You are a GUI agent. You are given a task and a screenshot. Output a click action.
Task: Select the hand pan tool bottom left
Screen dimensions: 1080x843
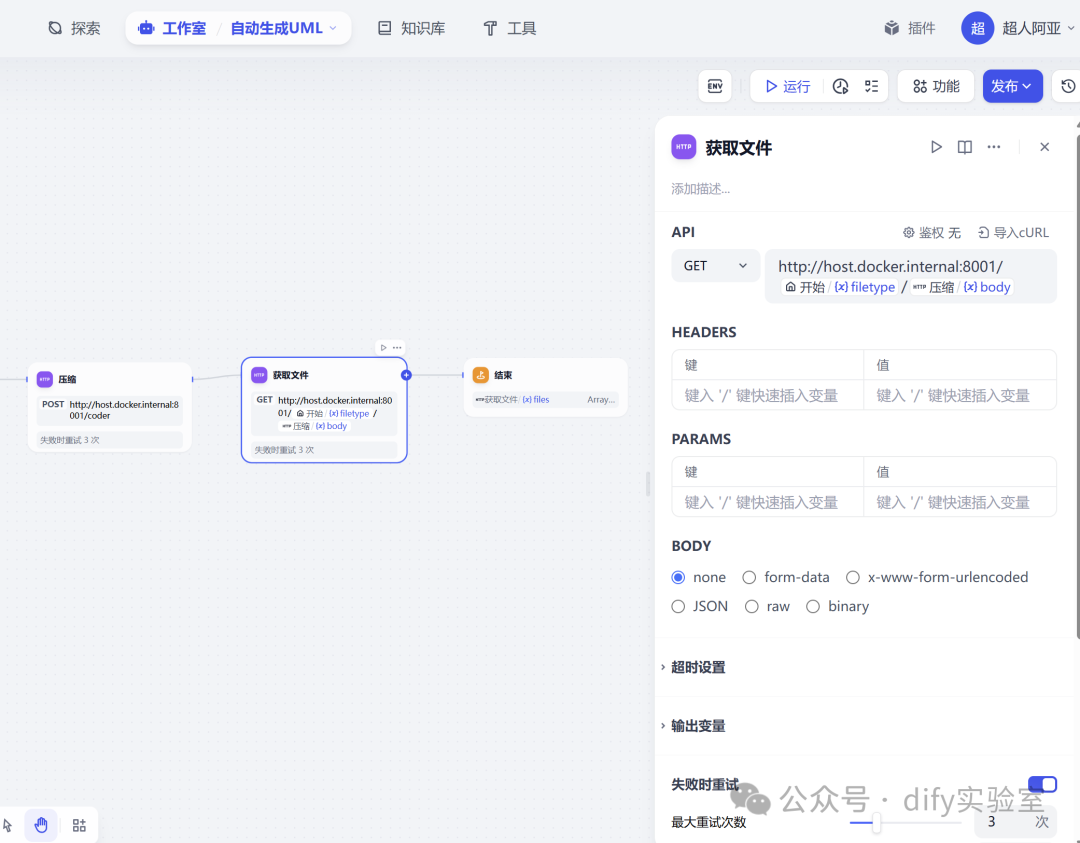pos(40,824)
